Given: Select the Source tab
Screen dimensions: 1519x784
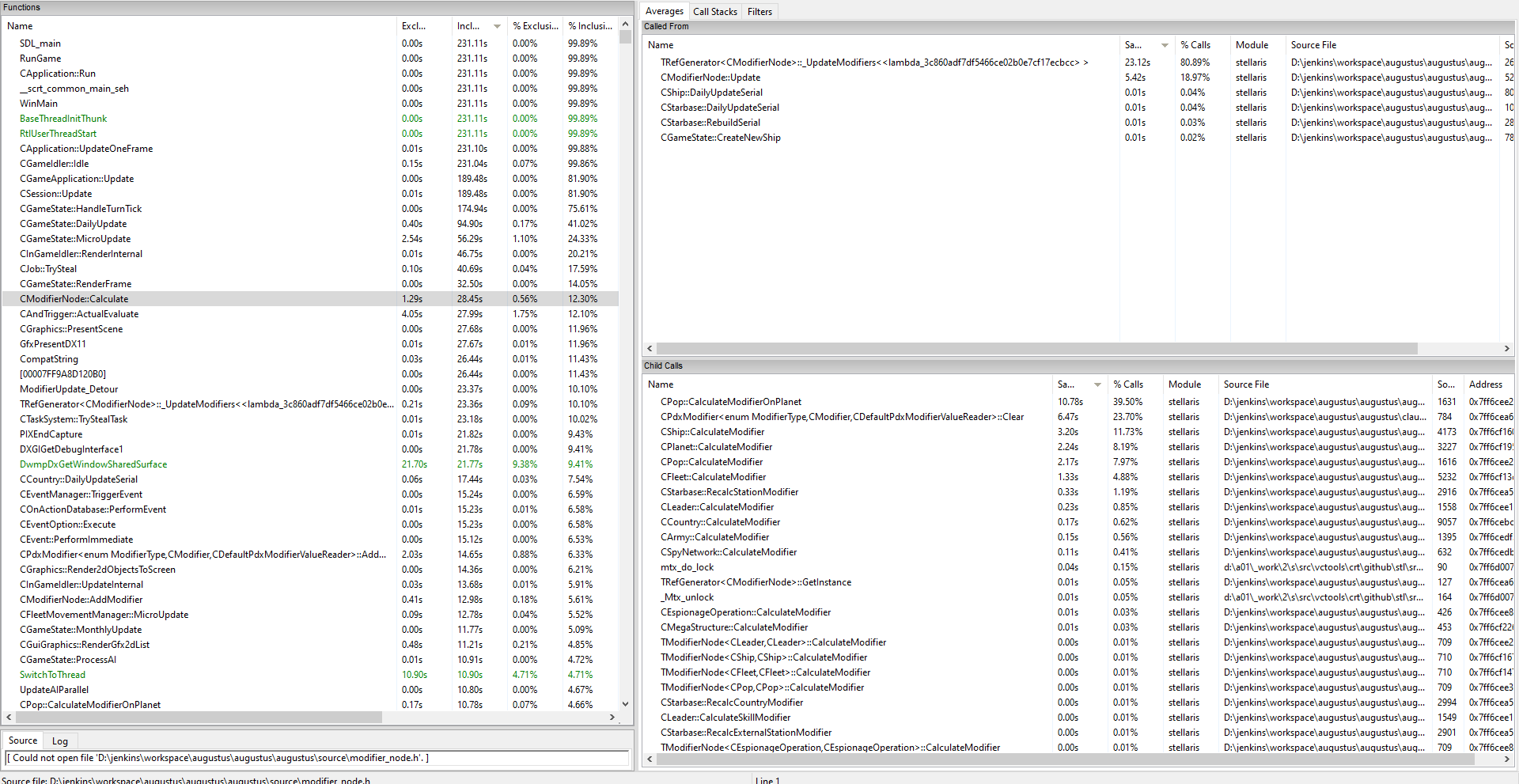Looking at the screenshot, I should tap(22, 740).
